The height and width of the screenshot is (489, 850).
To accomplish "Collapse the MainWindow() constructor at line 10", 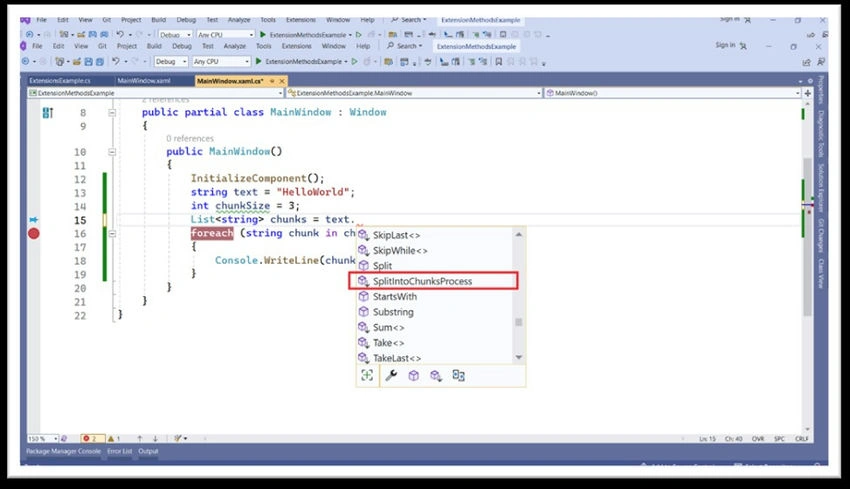I will click(112, 152).
